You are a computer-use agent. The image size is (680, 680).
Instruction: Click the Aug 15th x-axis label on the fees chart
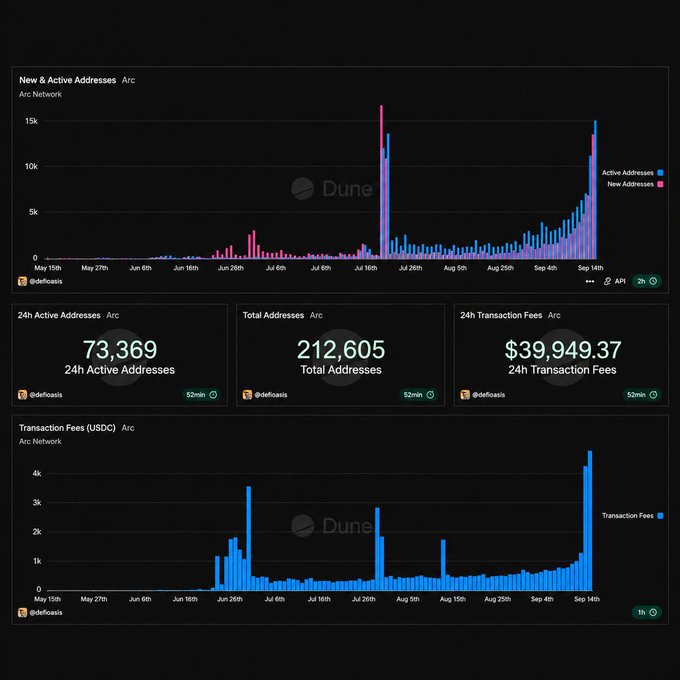[453, 599]
